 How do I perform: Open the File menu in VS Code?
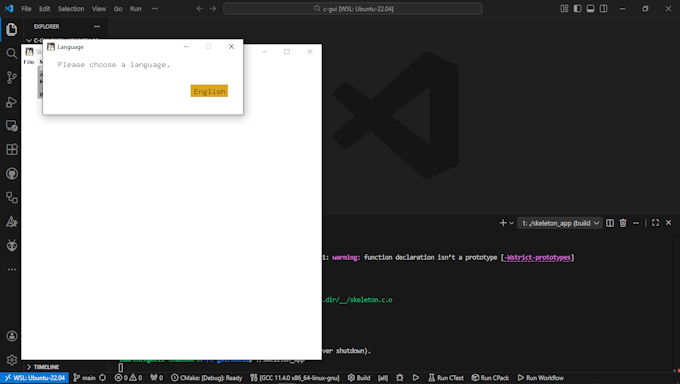[x=26, y=9]
